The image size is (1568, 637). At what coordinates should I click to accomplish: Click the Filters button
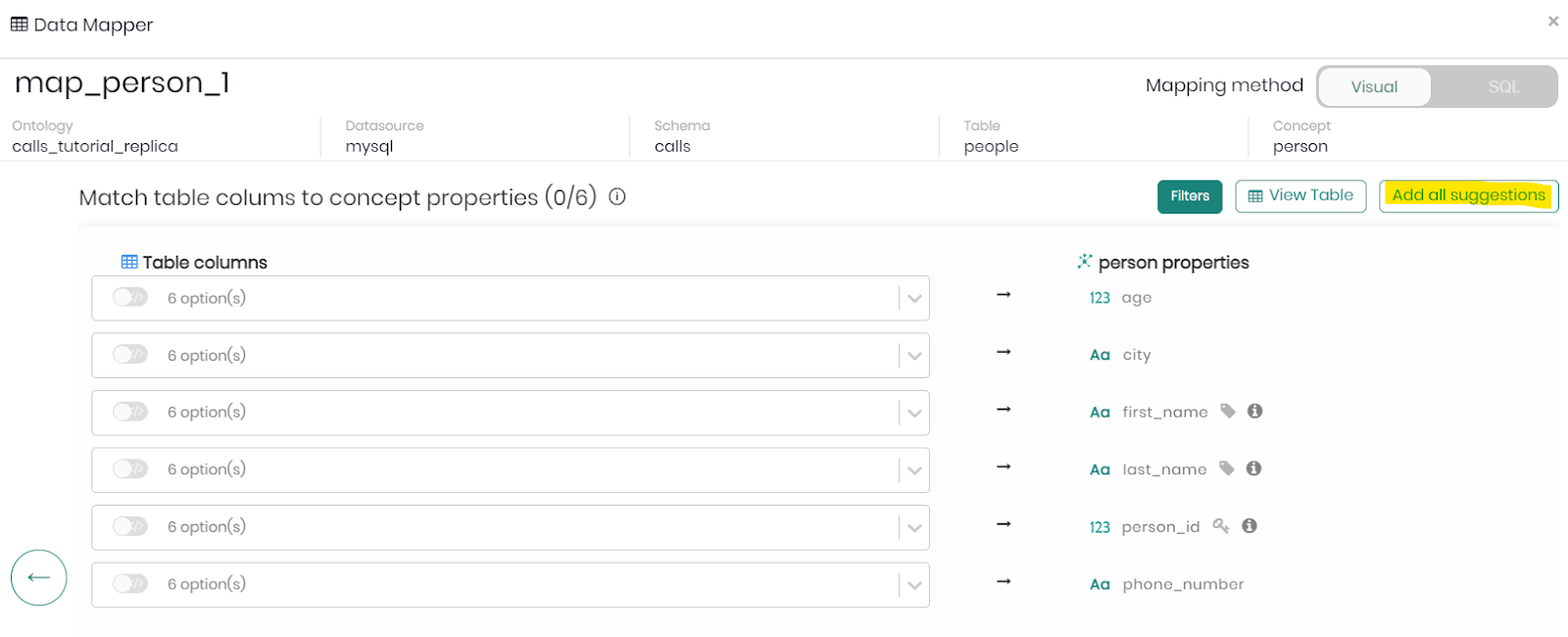1190,196
